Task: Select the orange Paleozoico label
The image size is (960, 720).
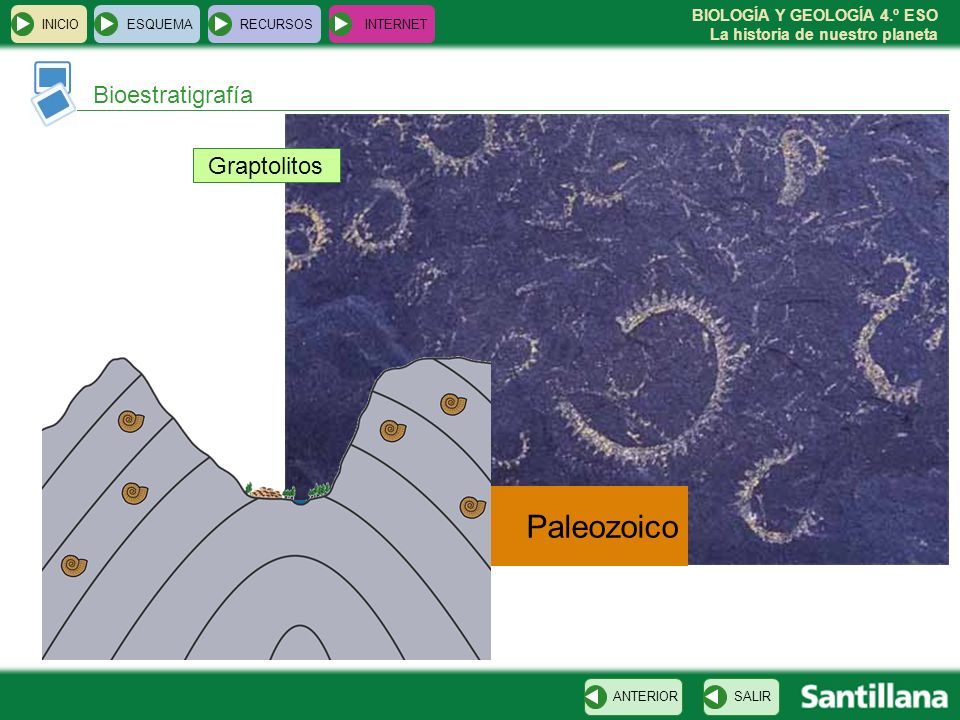Action: click(x=589, y=526)
